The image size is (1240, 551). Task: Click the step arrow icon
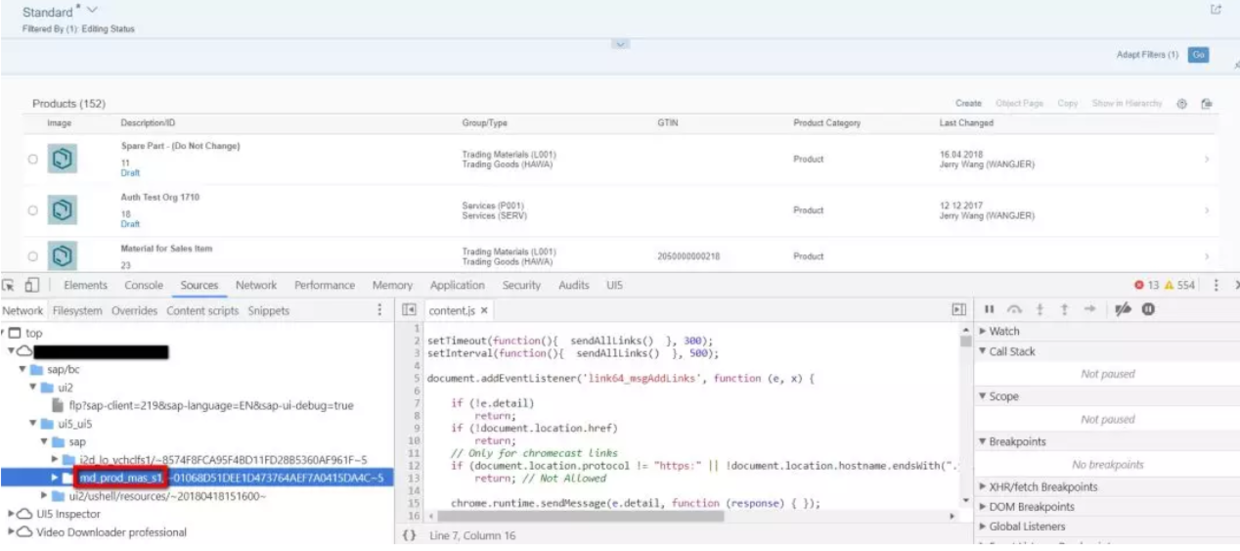click(x=1090, y=310)
